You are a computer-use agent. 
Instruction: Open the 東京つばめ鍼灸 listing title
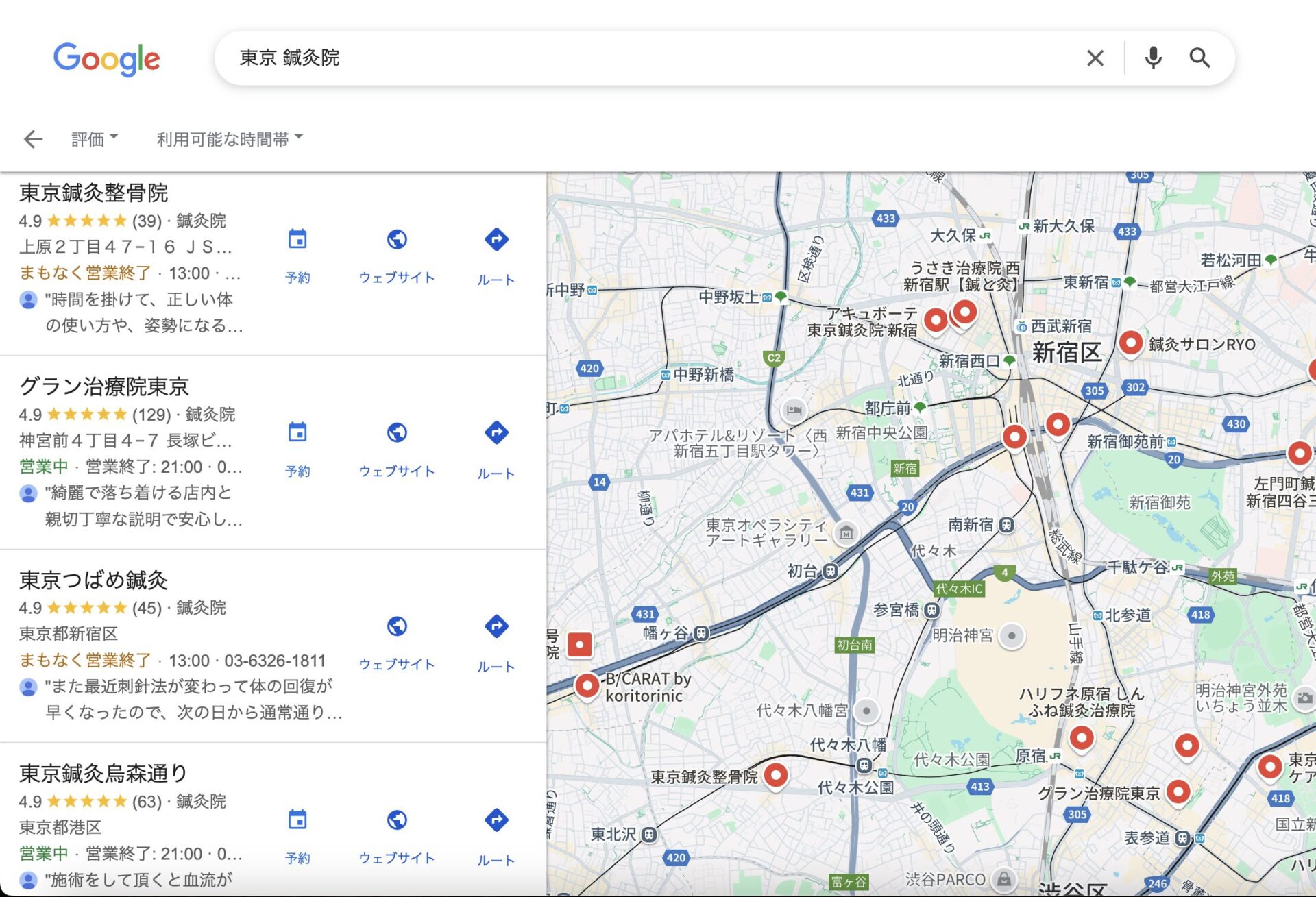pyautogui.click(x=94, y=580)
